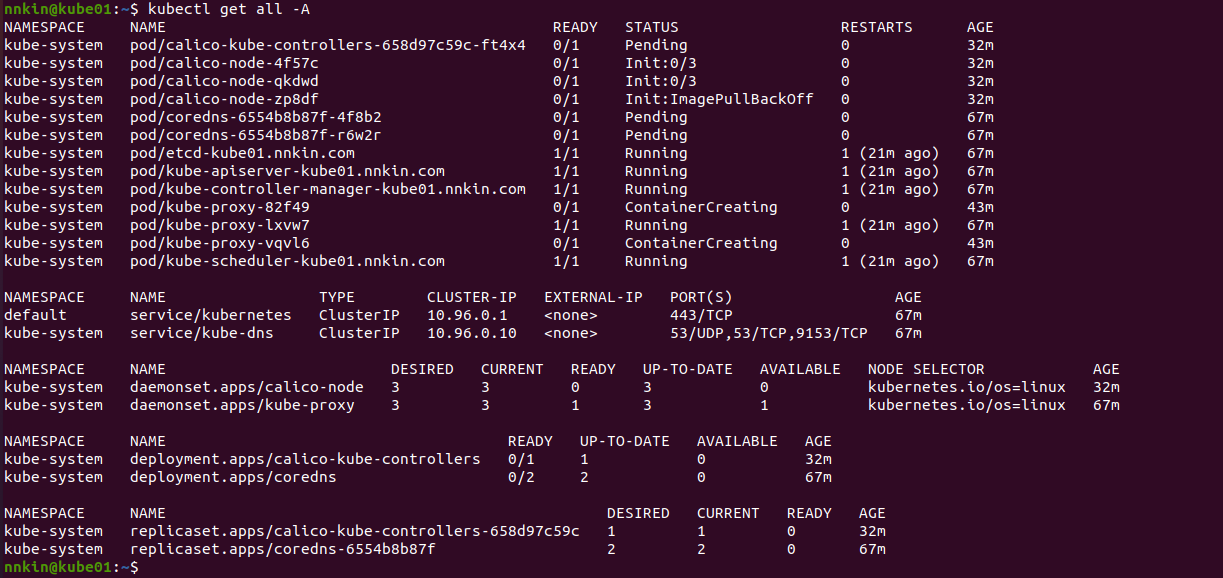
Task: Click deployment.apps/calico-kube-controllers text
Action: tap(306, 459)
